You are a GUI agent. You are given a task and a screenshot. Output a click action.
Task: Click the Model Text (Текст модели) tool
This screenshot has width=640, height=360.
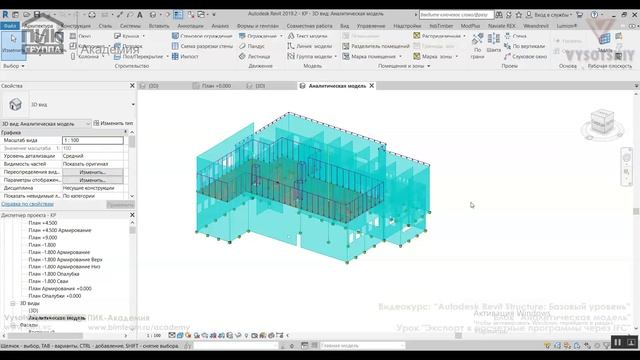(307, 36)
